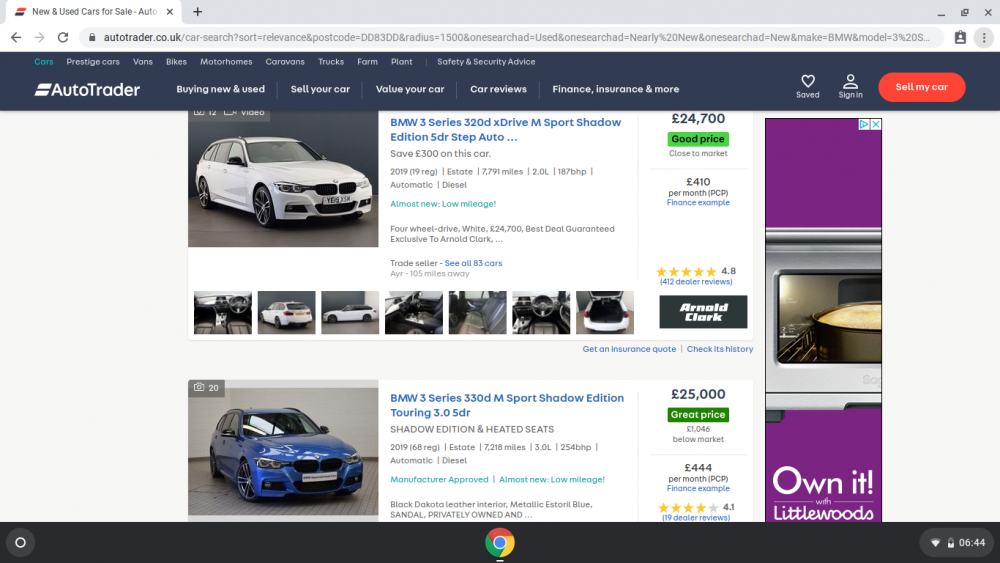This screenshot has height=563, width=1000.
Task: Select the Motorhomes category
Action: click(x=226, y=62)
